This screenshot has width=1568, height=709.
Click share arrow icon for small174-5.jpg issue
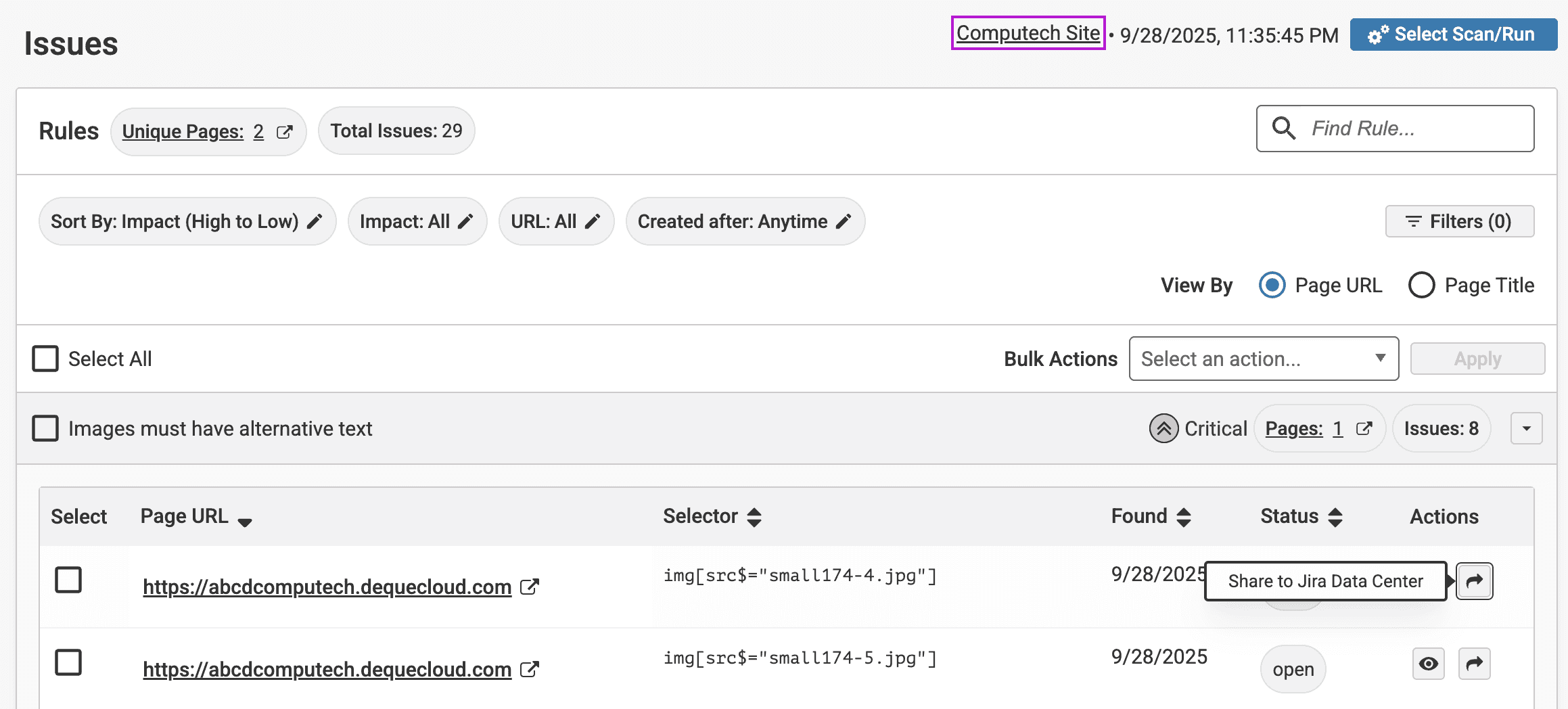(x=1474, y=664)
